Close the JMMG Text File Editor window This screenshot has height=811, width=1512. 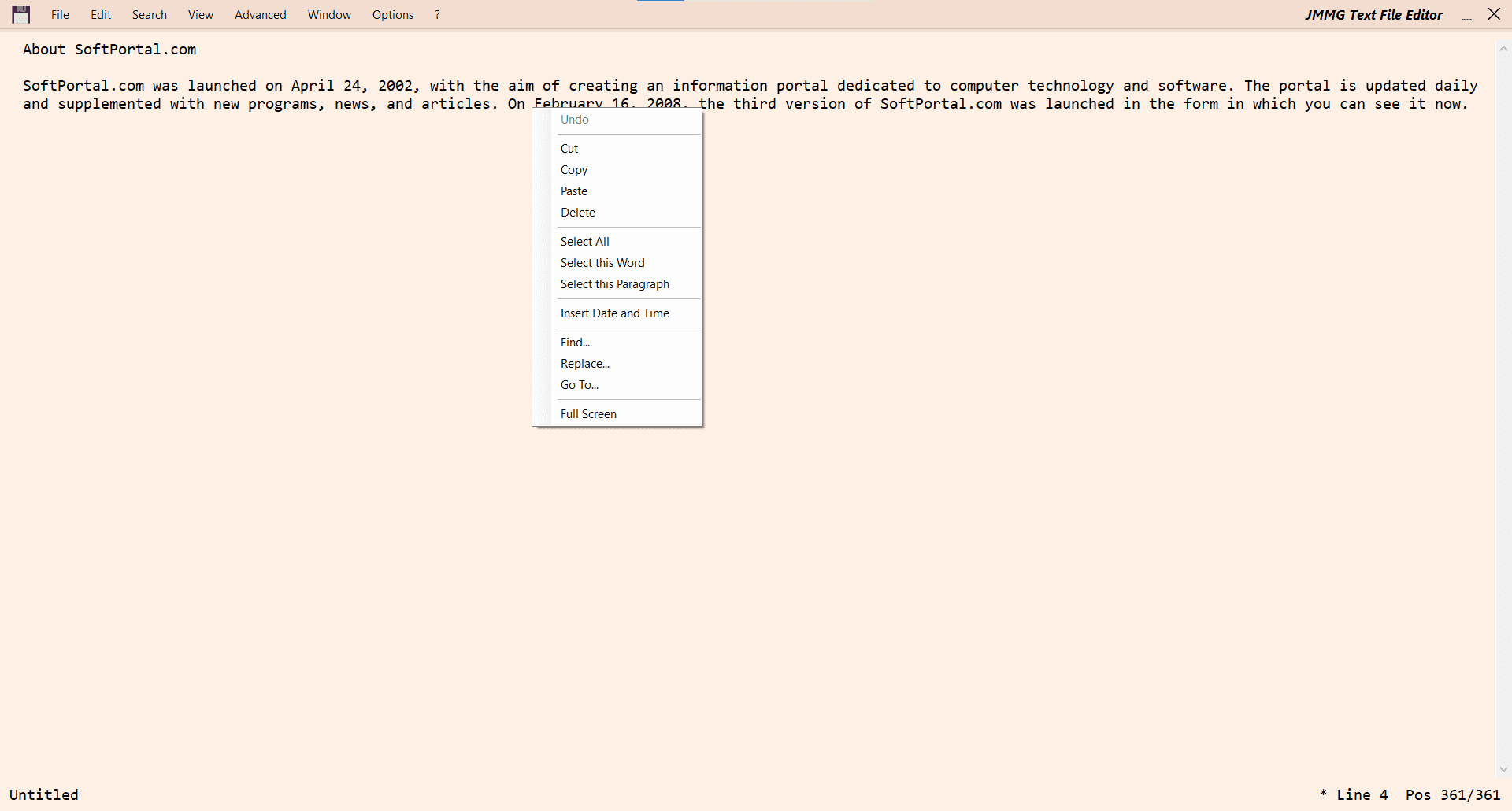pos(1494,14)
